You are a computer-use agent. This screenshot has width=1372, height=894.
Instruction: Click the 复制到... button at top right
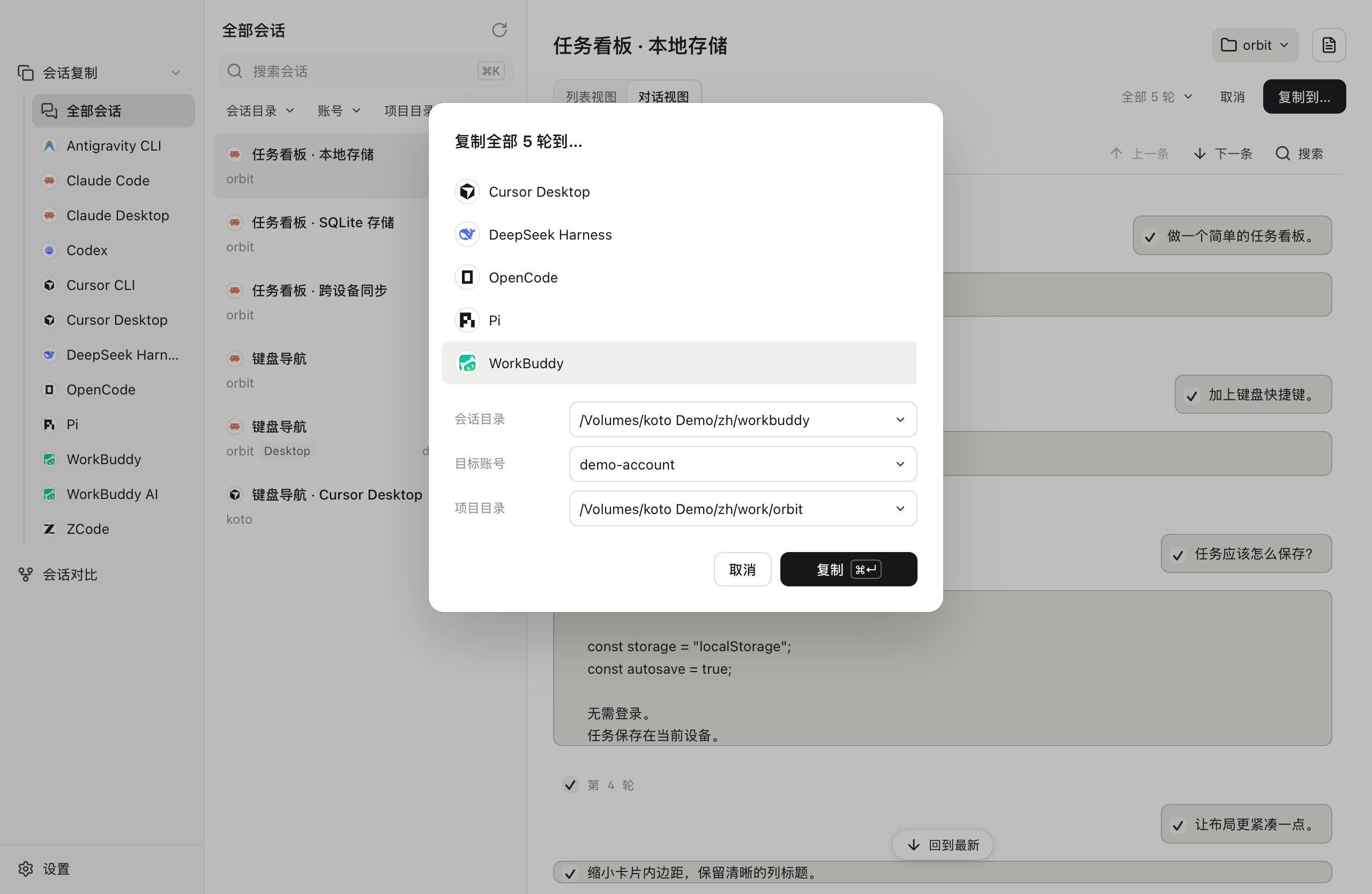pos(1304,97)
